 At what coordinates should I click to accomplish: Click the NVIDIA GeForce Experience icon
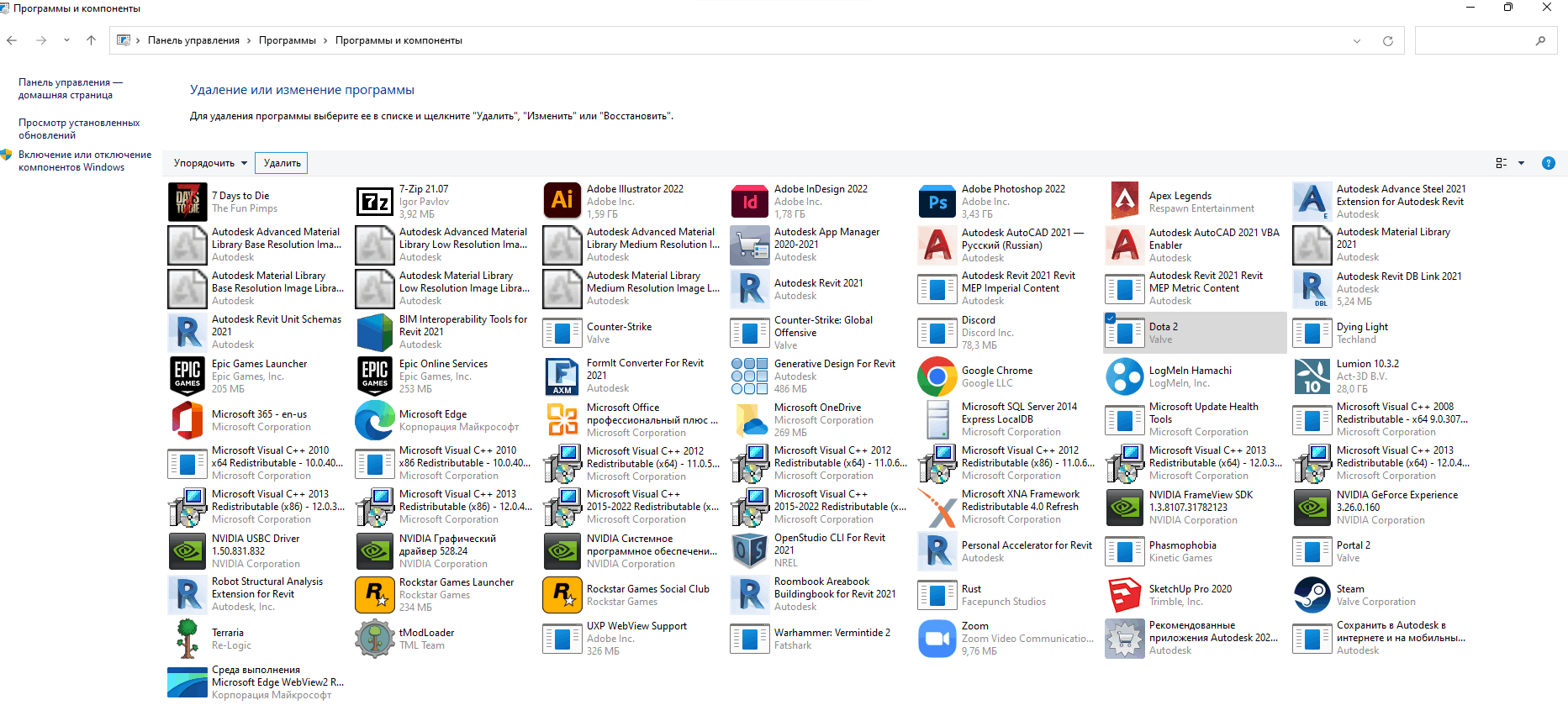[1312, 508]
